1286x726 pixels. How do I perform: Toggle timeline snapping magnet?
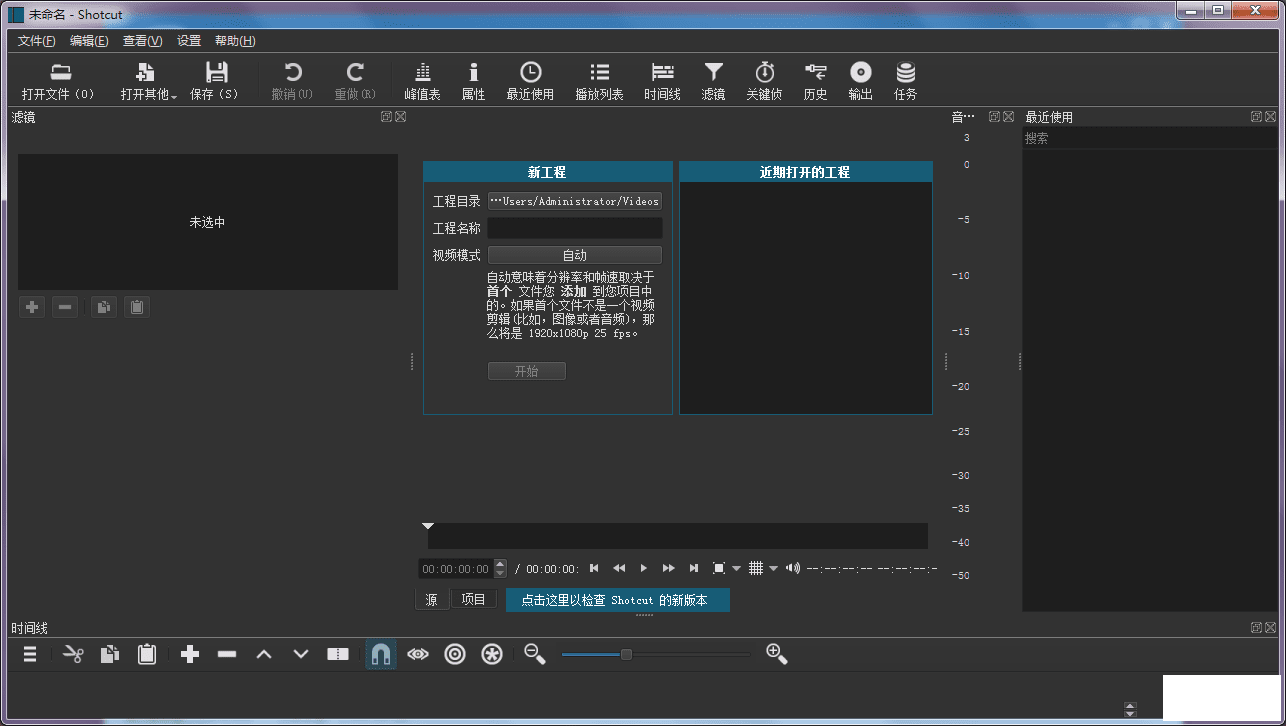click(381, 655)
